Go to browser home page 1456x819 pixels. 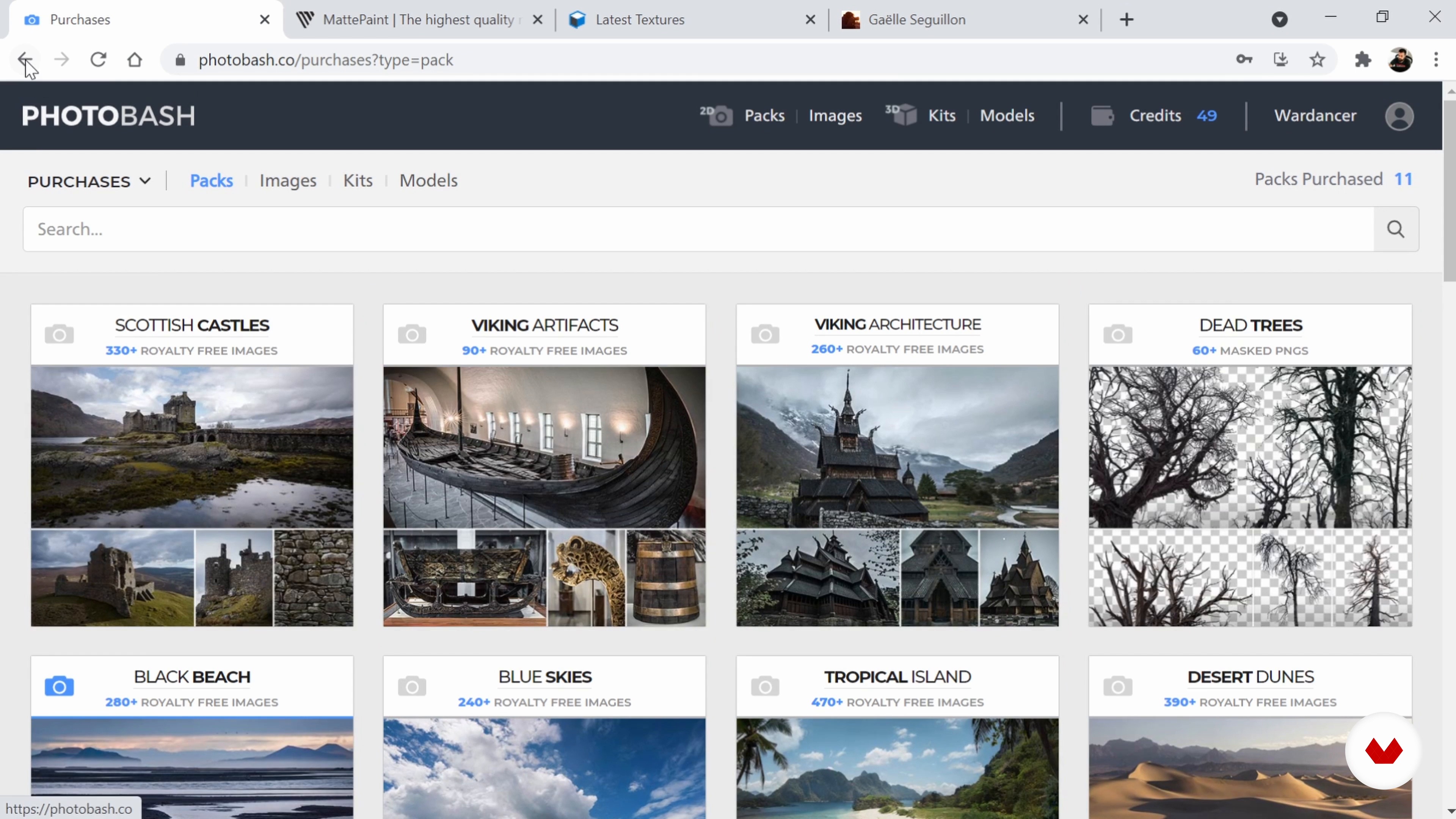pyautogui.click(x=135, y=60)
